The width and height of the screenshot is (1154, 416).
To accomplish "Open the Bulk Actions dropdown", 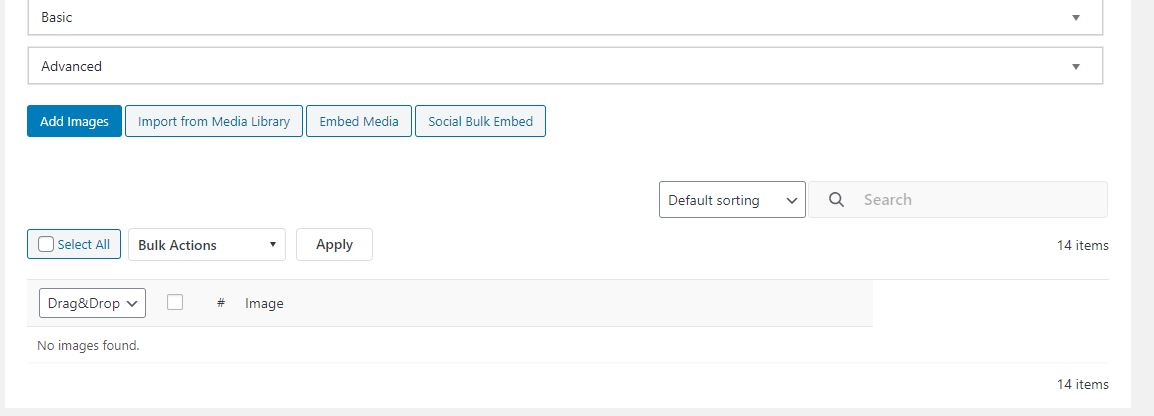I will pyautogui.click(x=206, y=245).
